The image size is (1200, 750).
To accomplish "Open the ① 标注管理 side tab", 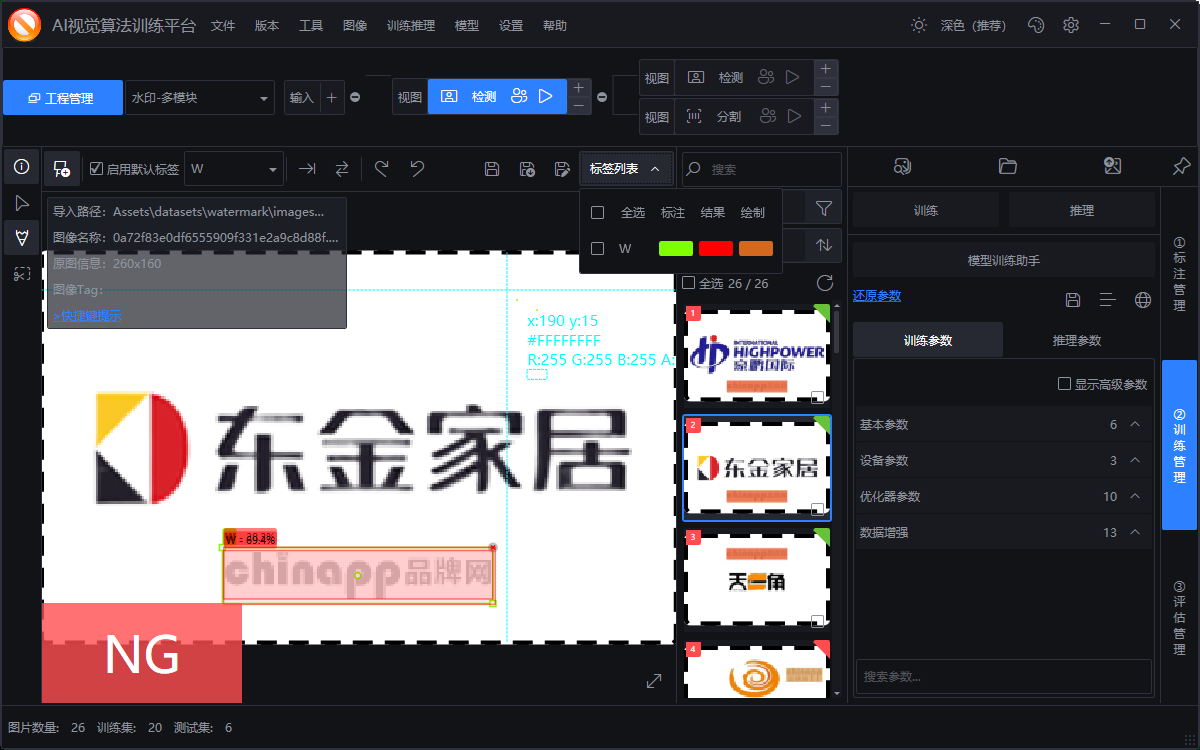I will click(1180, 274).
